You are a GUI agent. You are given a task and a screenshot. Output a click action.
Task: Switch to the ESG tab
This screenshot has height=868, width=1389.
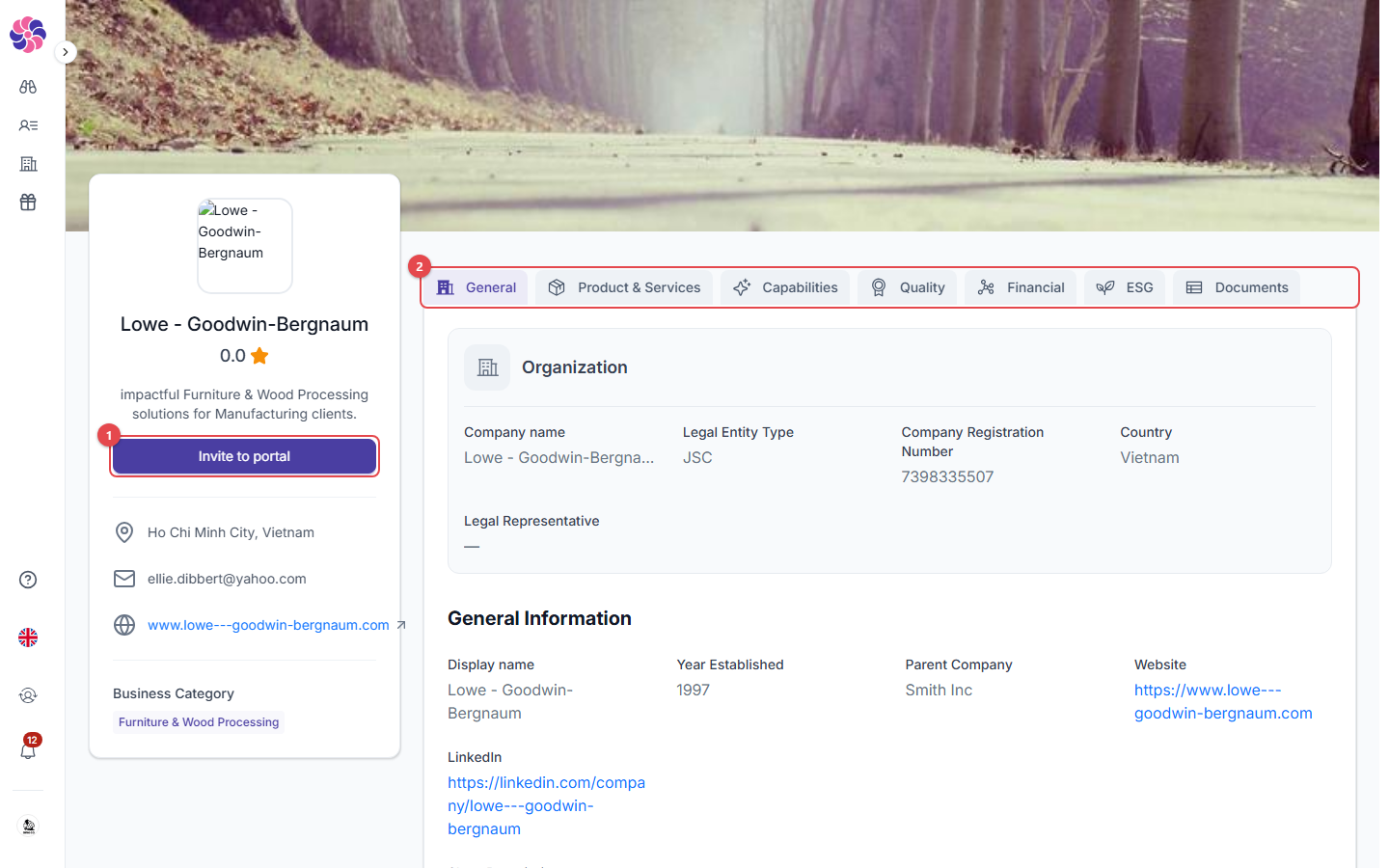coord(1125,287)
